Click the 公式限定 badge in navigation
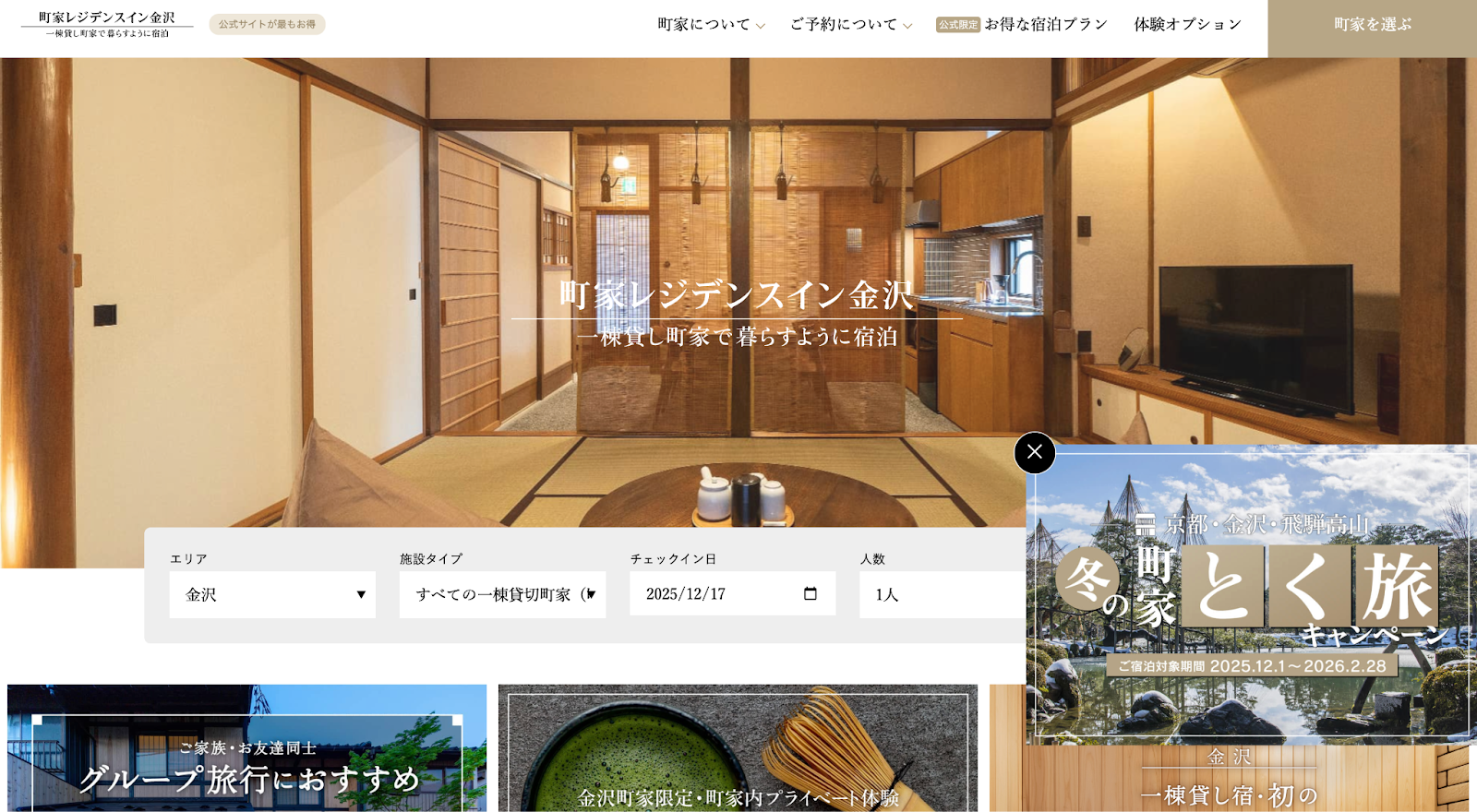The width and height of the screenshot is (1477, 812). pos(957,25)
